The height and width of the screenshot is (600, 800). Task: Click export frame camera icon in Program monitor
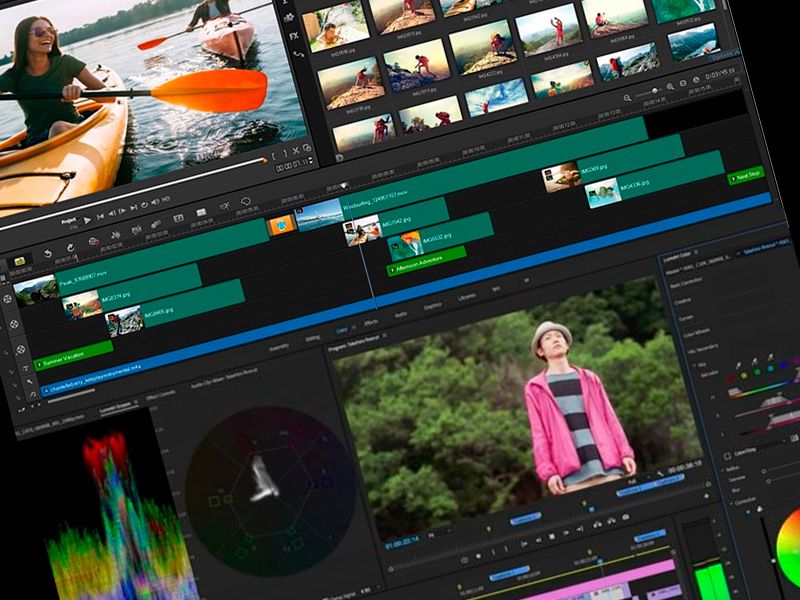click(626, 518)
